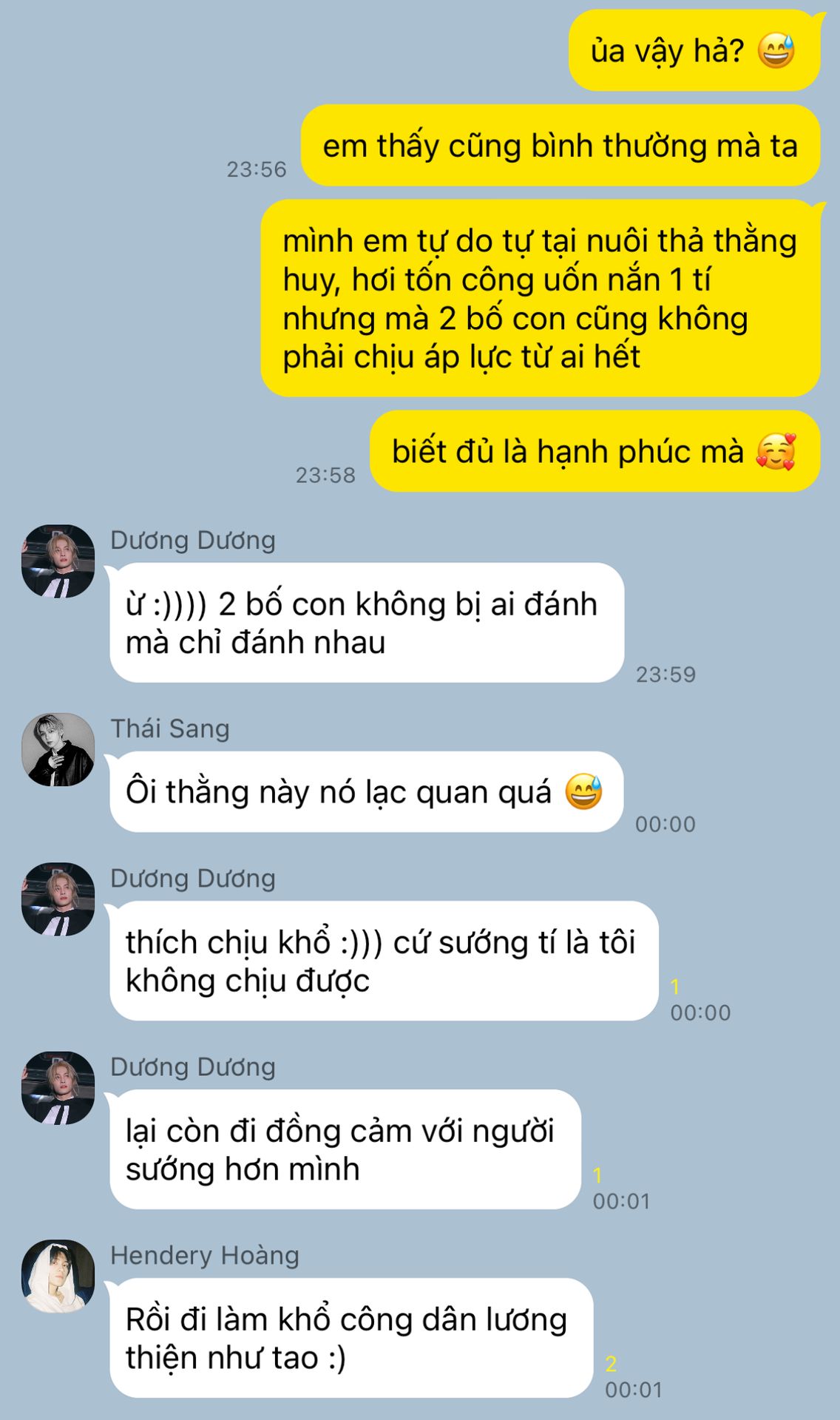840x1420 pixels.
Task: Tap the name 'Dương Dương' above the 23:59 message
Action: click(x=193, y=540)
